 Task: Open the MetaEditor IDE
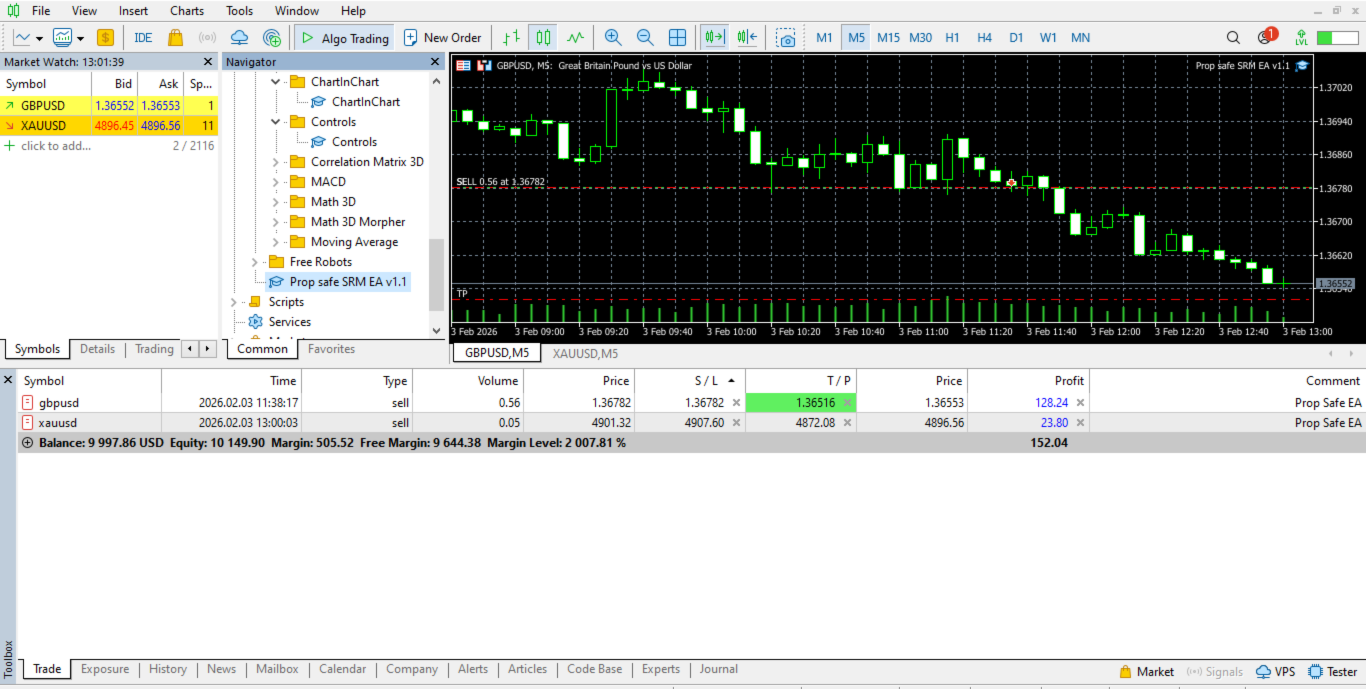(x=143, y=38)
